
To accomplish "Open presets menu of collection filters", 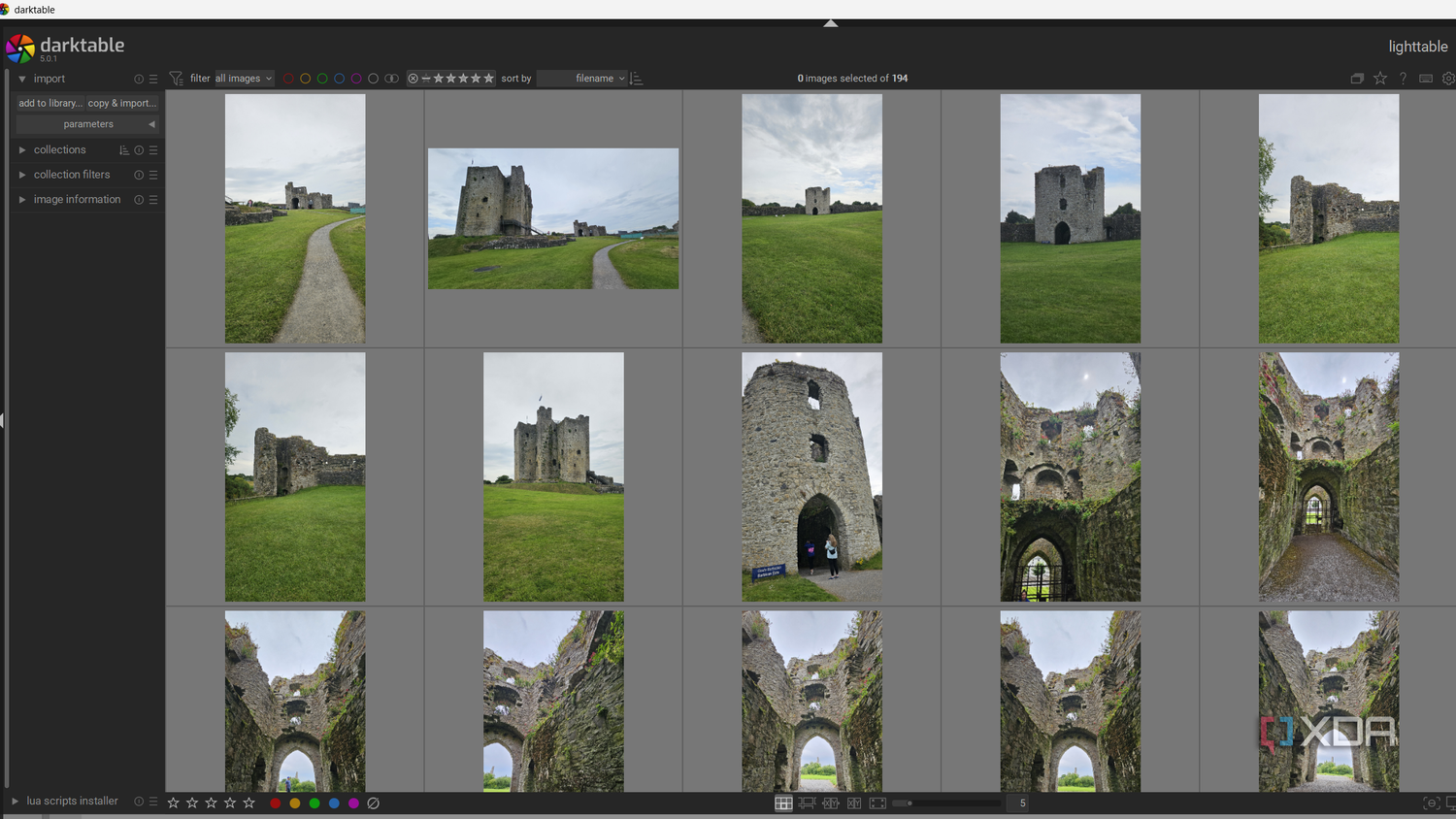I will pyautogui.click(x=153, y=175).
